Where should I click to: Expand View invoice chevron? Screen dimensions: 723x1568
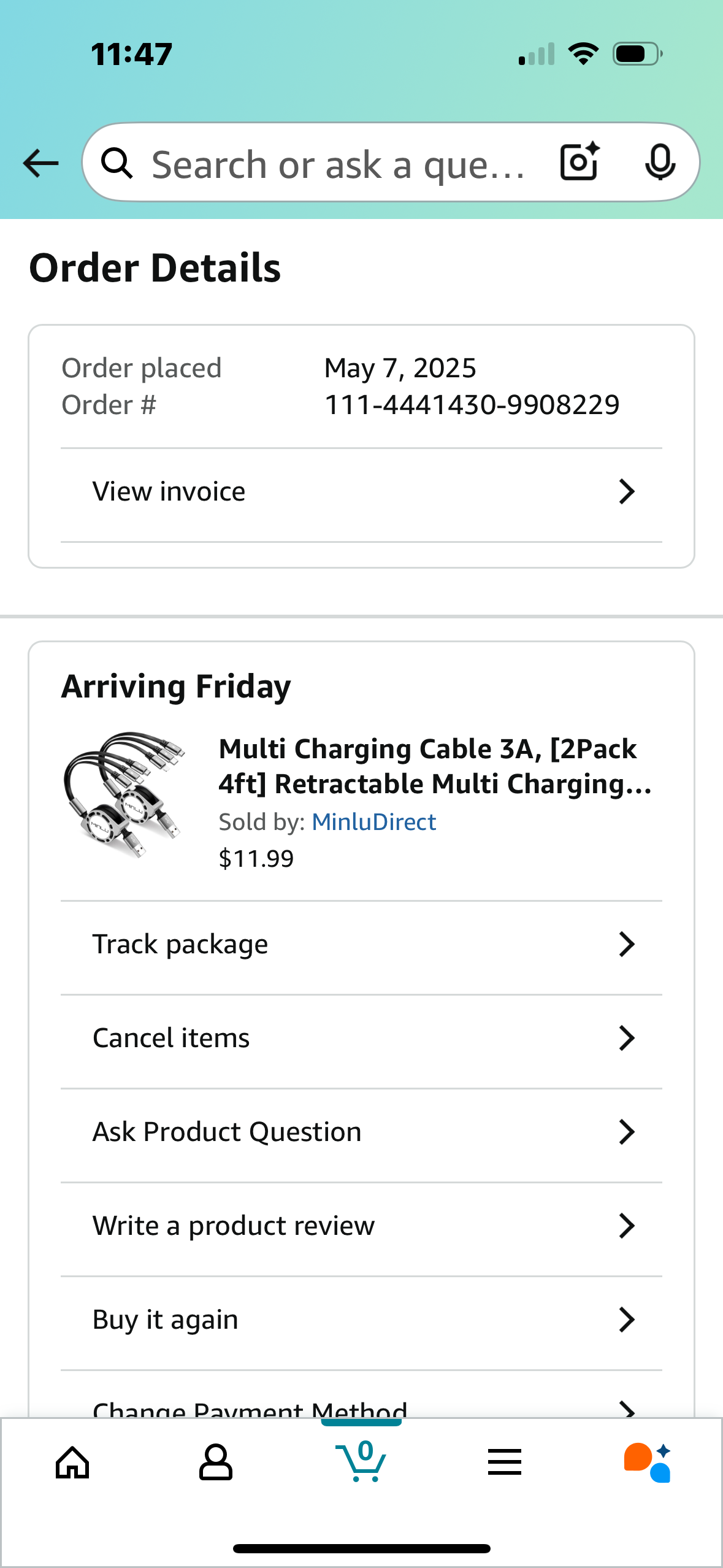coord(626,491)
